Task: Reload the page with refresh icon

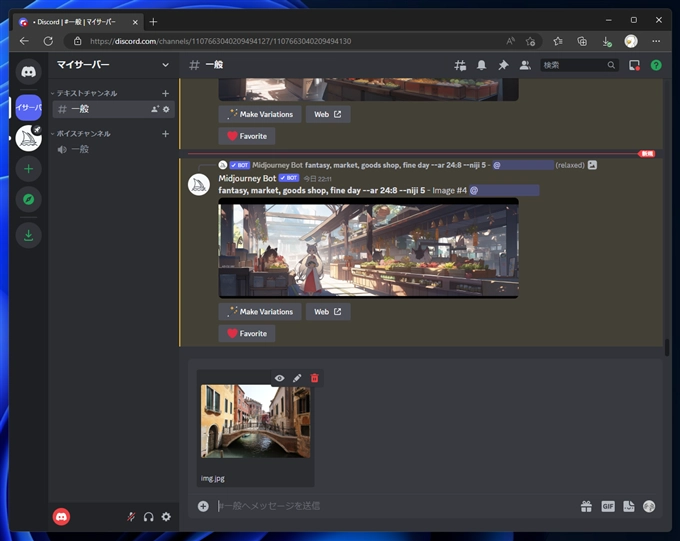Action: pyautogui.click(x=48, y=41)
